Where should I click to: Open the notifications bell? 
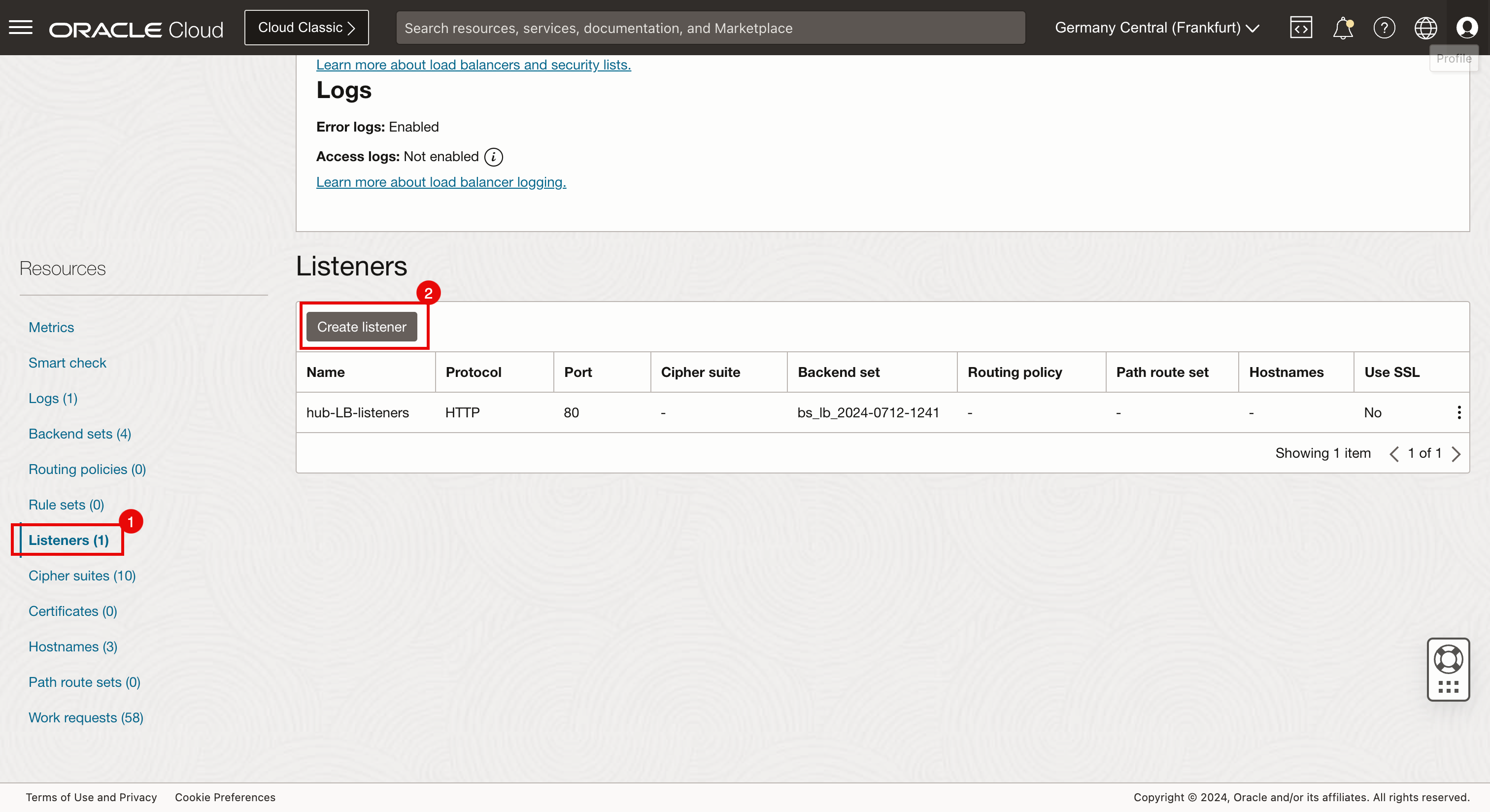(1343, 28)
